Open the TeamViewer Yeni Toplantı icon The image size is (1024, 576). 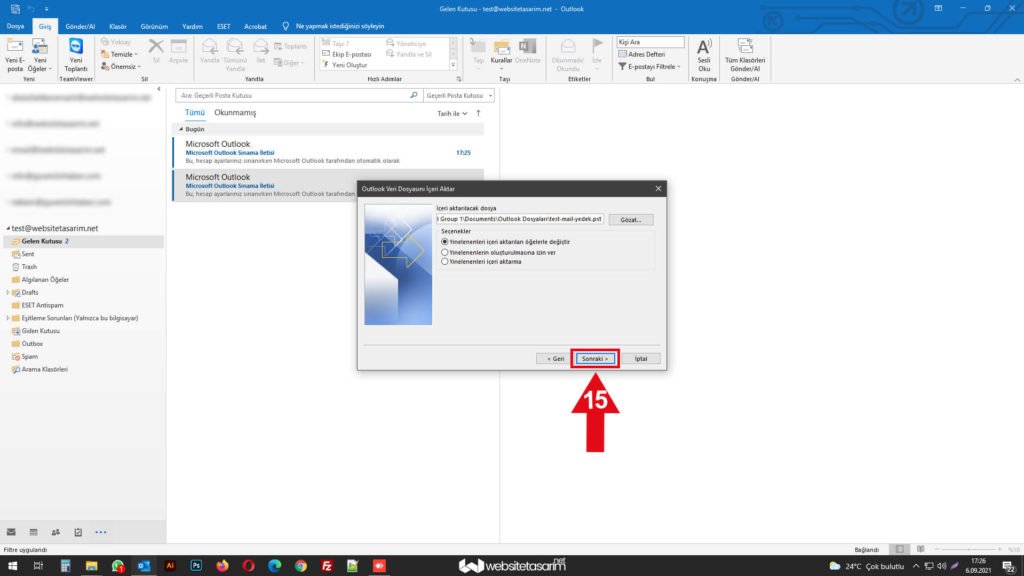click(76, 52)
